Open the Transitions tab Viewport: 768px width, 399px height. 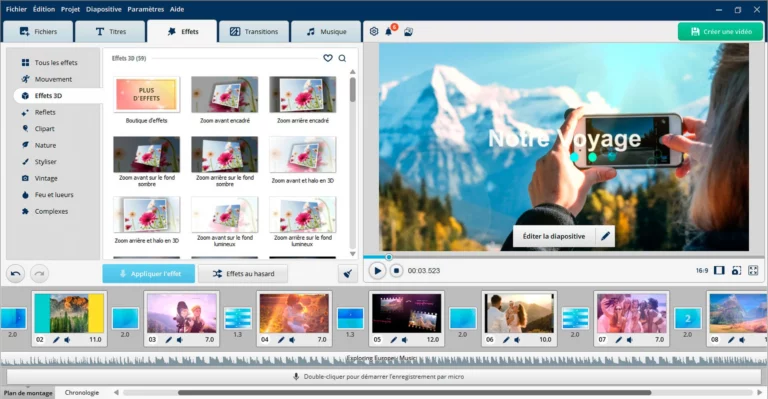tap(254, 31)
